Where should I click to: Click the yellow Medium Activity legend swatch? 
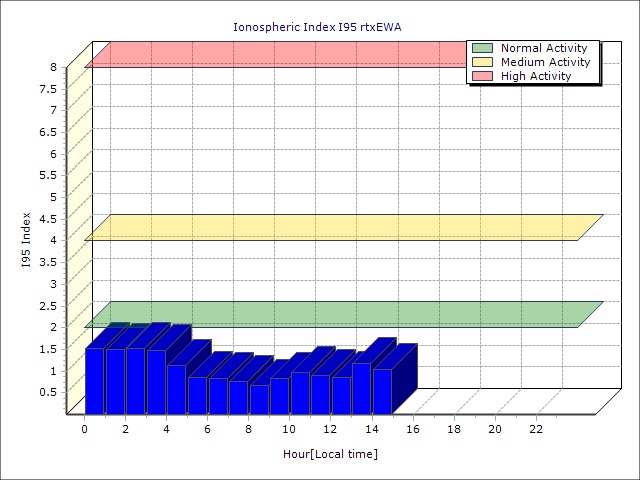[x=482, y=62]
